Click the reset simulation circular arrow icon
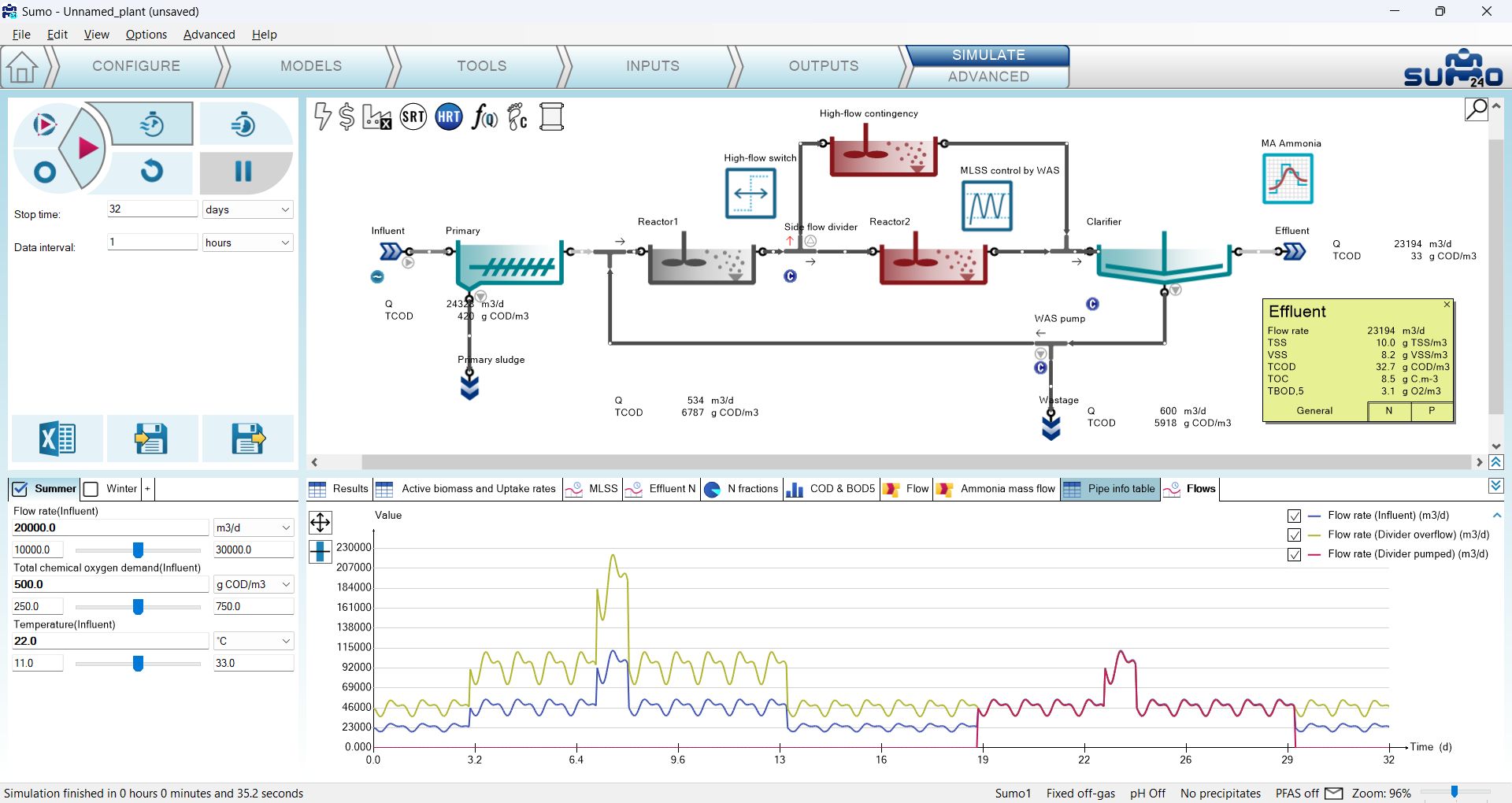This screenshot has height=803, width=1512. [x=152, y=171]
